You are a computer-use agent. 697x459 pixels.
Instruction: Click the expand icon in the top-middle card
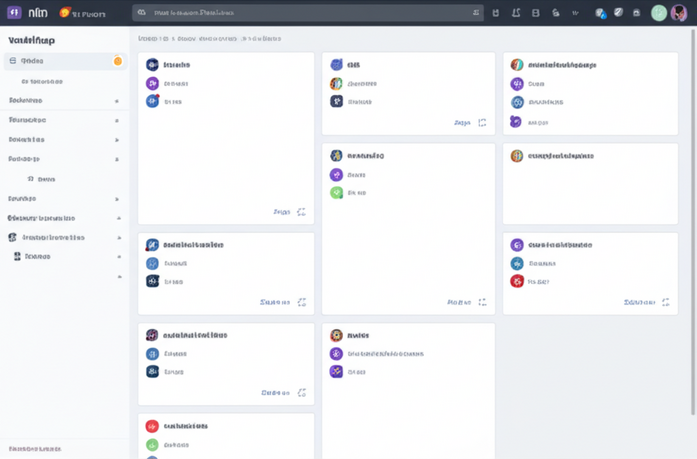pos(482,123)
